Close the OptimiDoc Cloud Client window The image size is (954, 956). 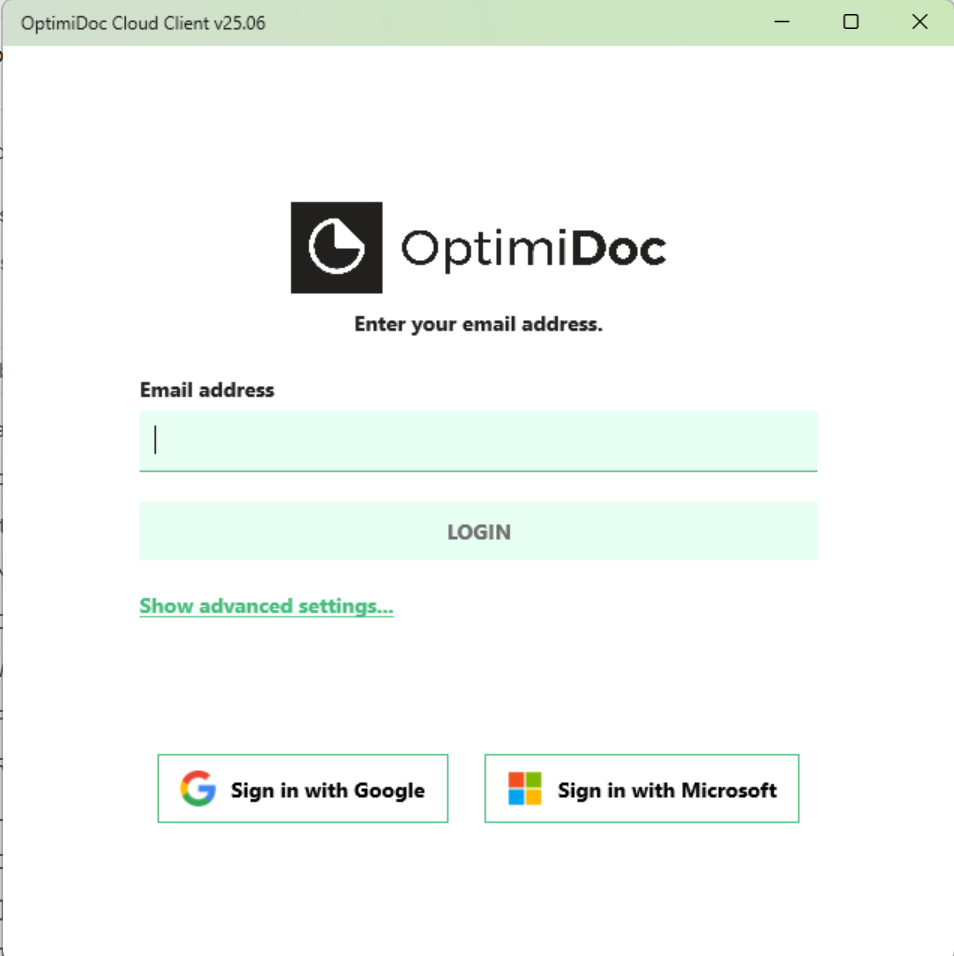[x=920, y=22]
